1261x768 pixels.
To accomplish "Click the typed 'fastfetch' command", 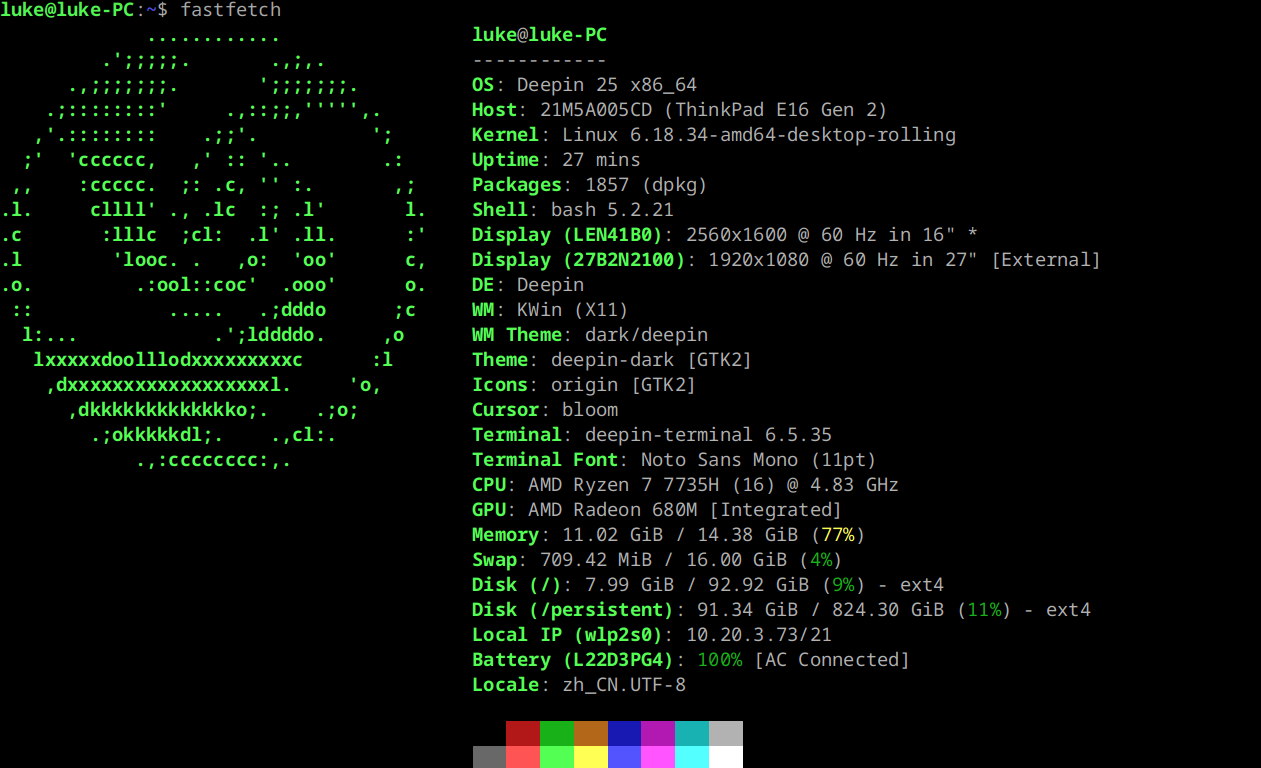I will (231, 10).
